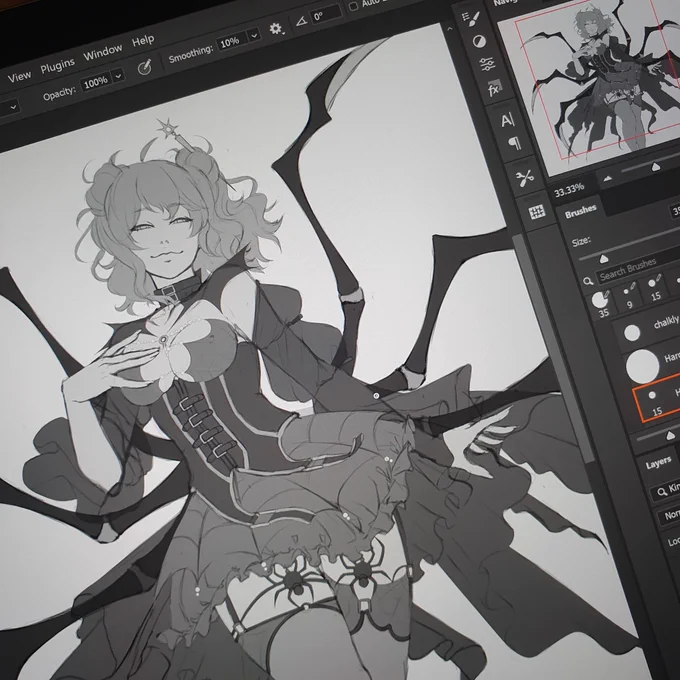Open the layer Kind filter dropdown
Screen dimensions: 680x680
(x=666, y=490)
